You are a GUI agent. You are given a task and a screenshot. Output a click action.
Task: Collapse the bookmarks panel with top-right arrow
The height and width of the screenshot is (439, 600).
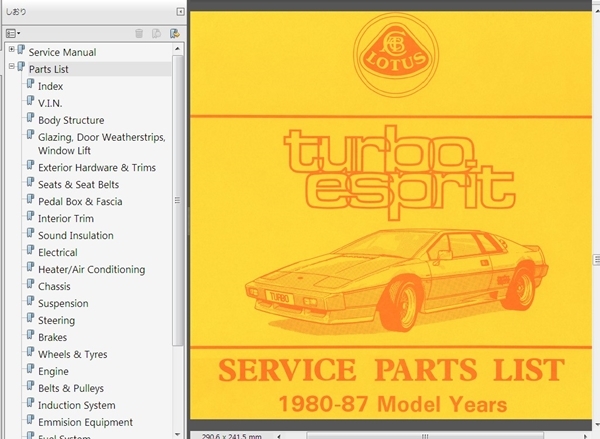click(180, 12)
